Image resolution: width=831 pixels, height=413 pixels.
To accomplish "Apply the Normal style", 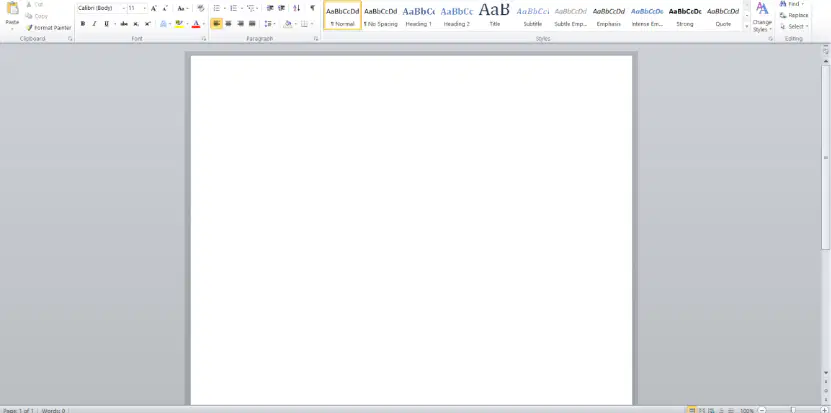I will pos(342,15).
